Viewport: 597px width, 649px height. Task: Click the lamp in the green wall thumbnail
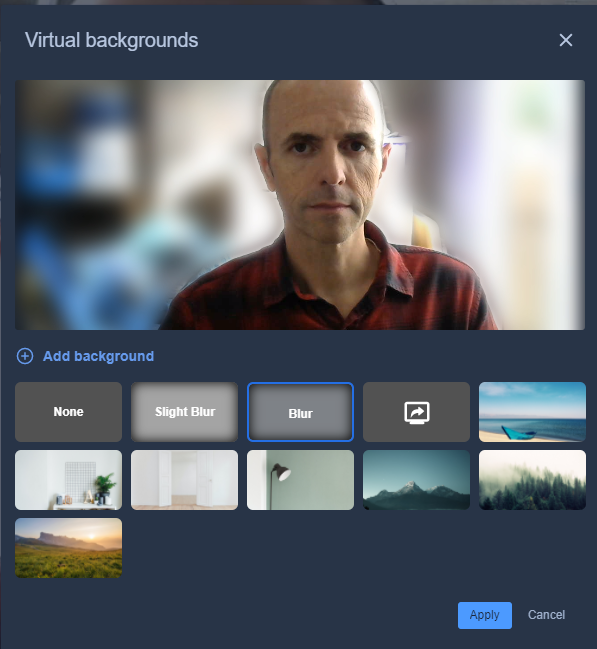click(279, 485)
